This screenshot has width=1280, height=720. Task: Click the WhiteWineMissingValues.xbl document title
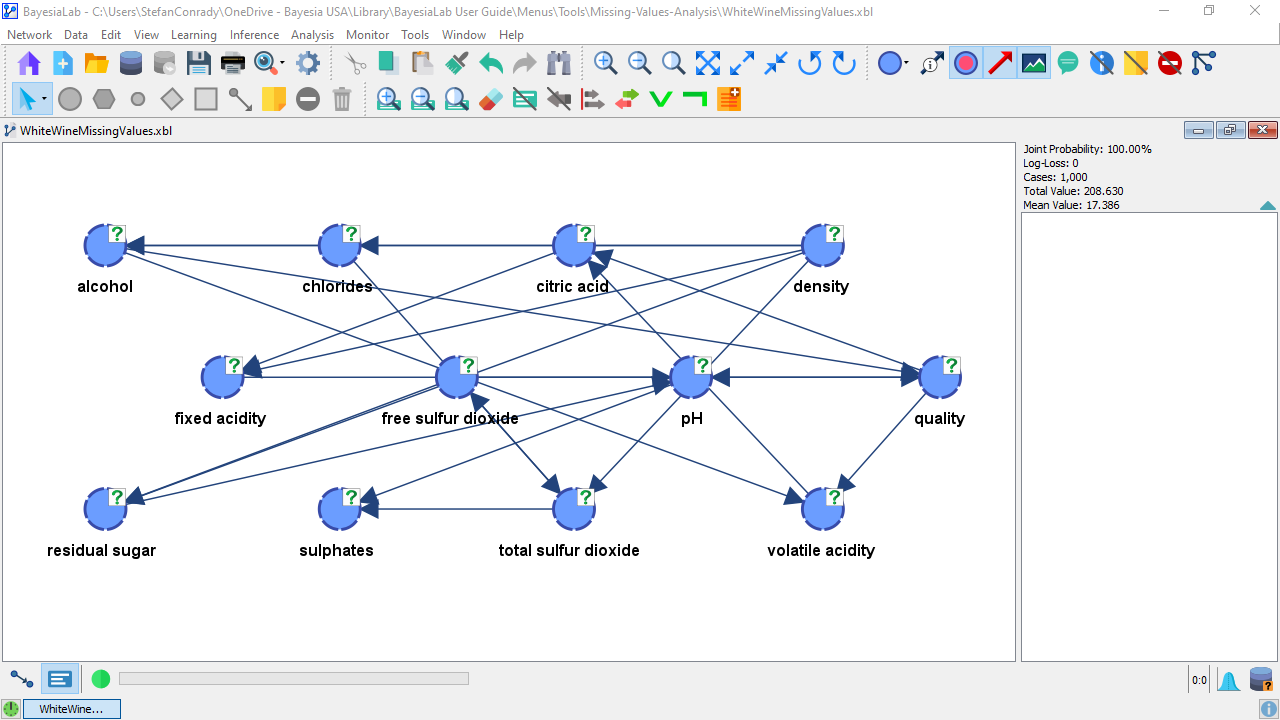point(95,131)
